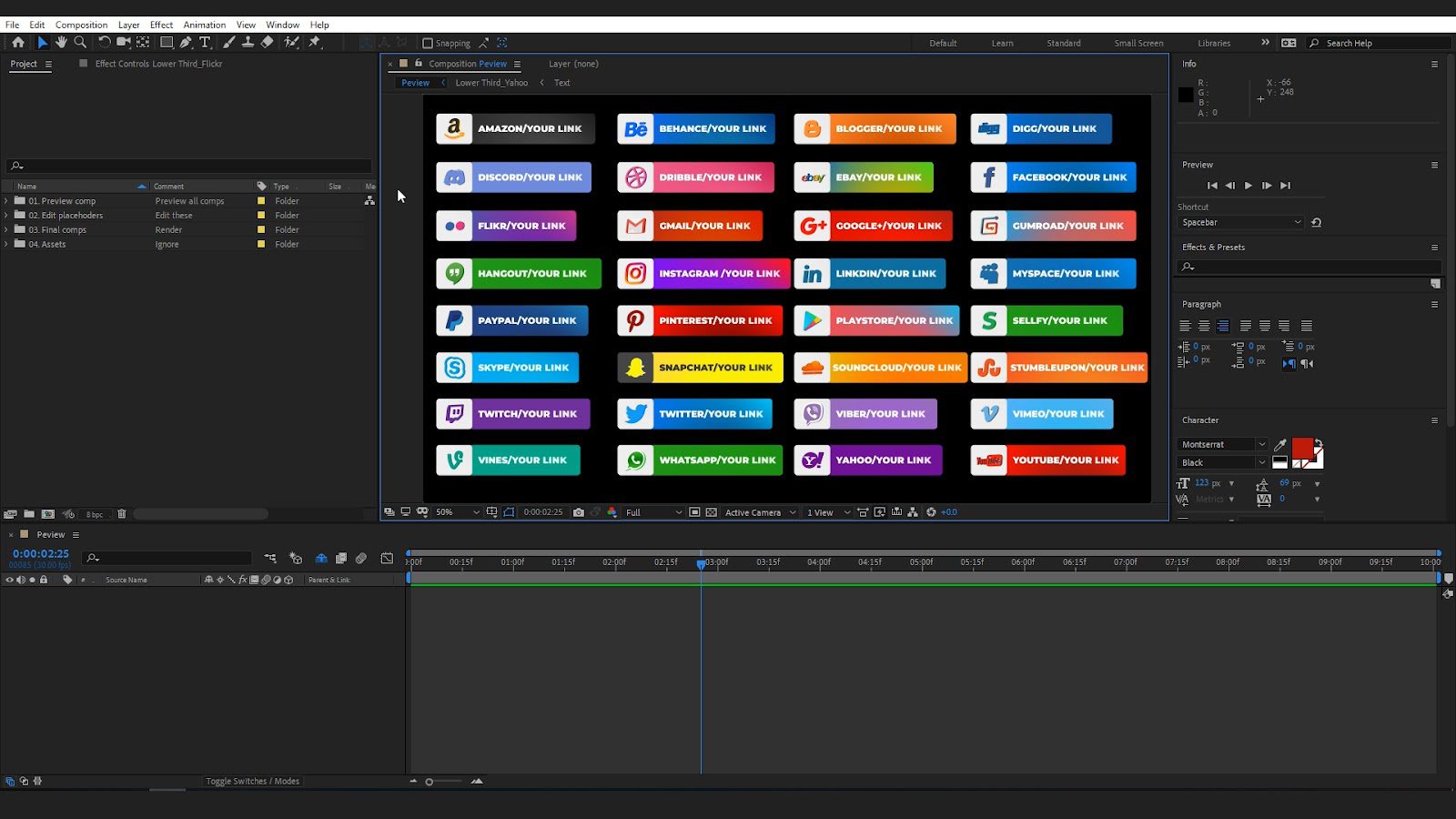This screenshot has height=819, width=1456.
Task: Click the composition mini-flowchart icon in timeline
Action: tap(270, 558)
